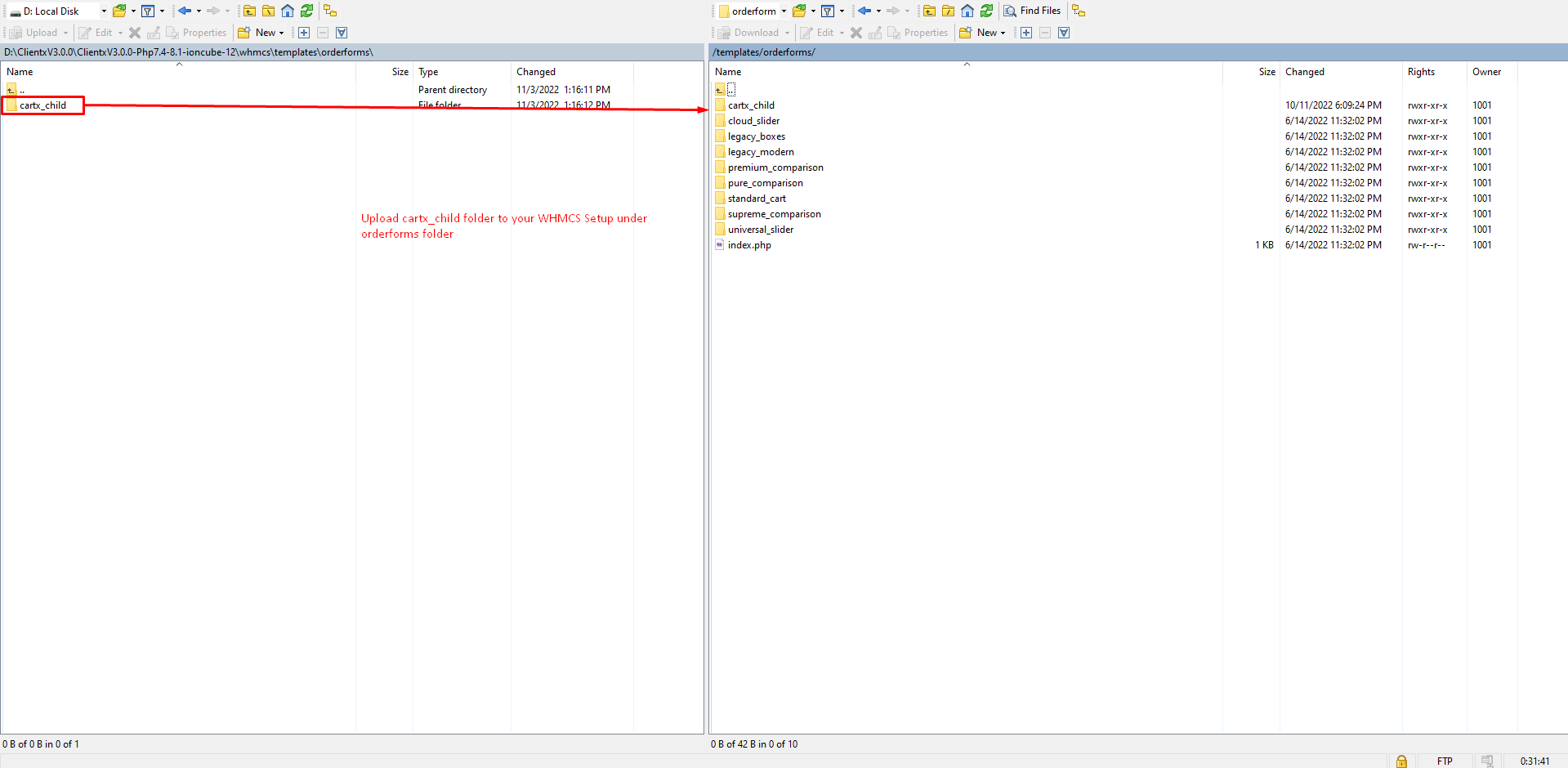Select index.php in the remote panel
This screenshot has width=1568, height=768.
click(749, 245)
